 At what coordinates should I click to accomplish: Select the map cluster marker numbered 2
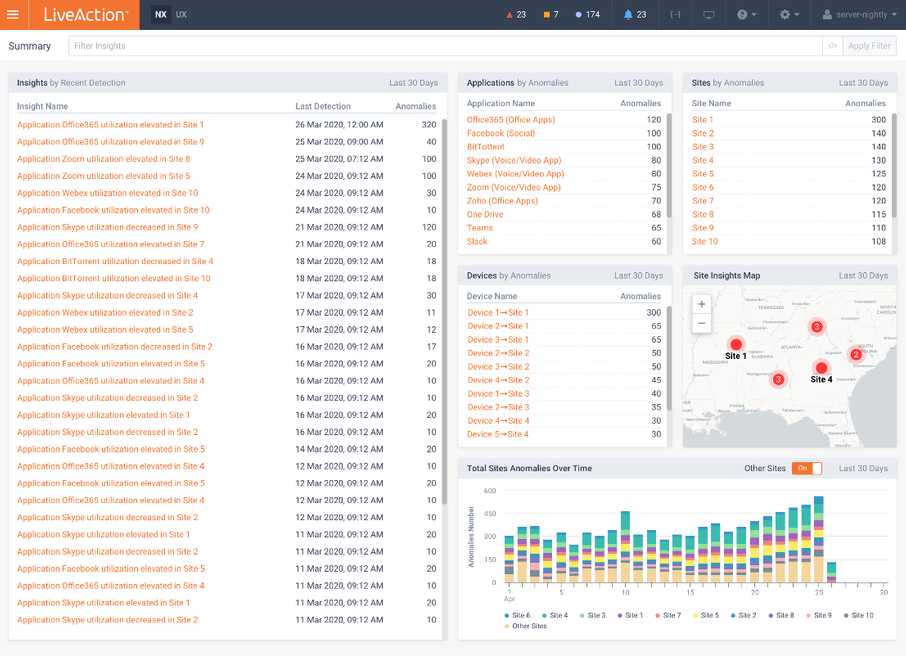click(856, 354)
